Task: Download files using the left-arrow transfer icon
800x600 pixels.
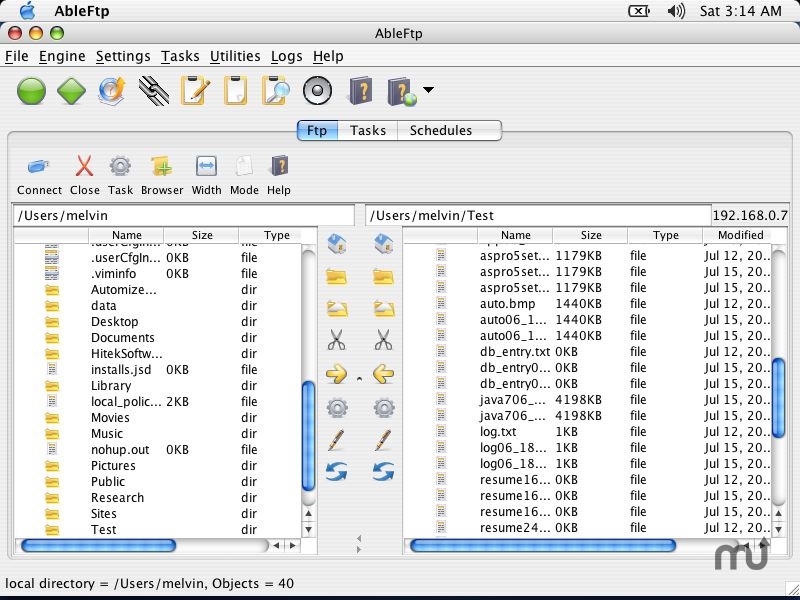Action: coord(381,375)
